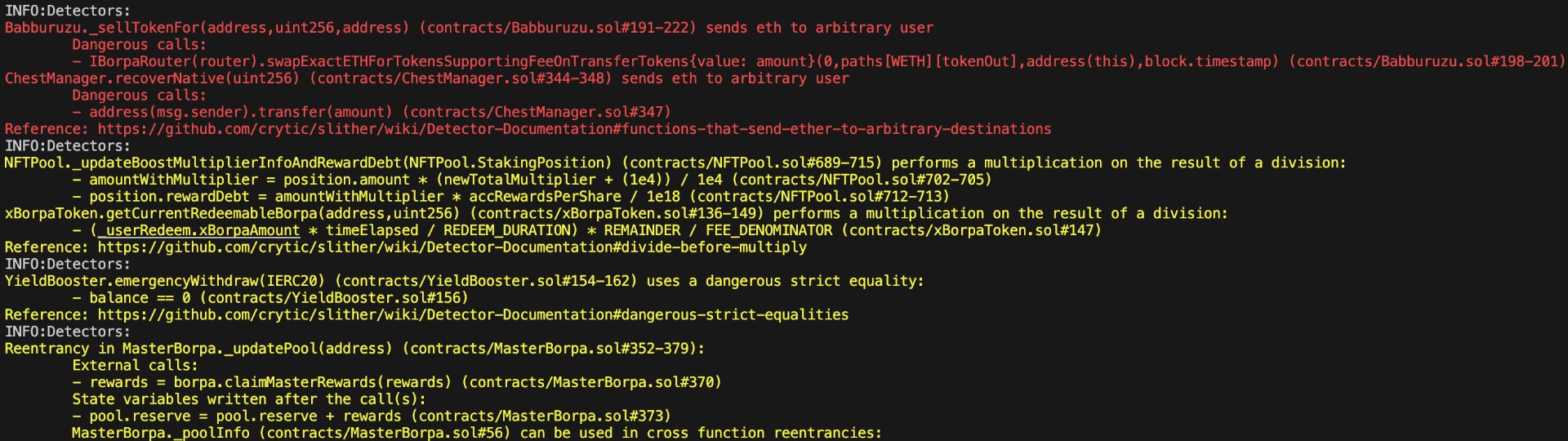Open the functions-that-send-ether-to-arbitrary-destinations reference link
1568x441 pixels.
[574, 129]
